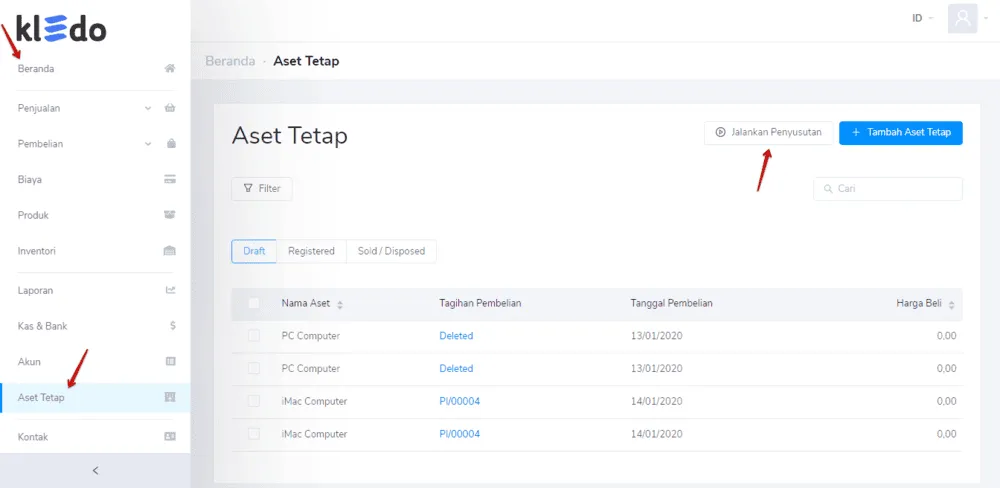This screenshot has height=488, width=1000.
Task: Open the PI/00004 purchase invoice link
Action: pos(459,401)
